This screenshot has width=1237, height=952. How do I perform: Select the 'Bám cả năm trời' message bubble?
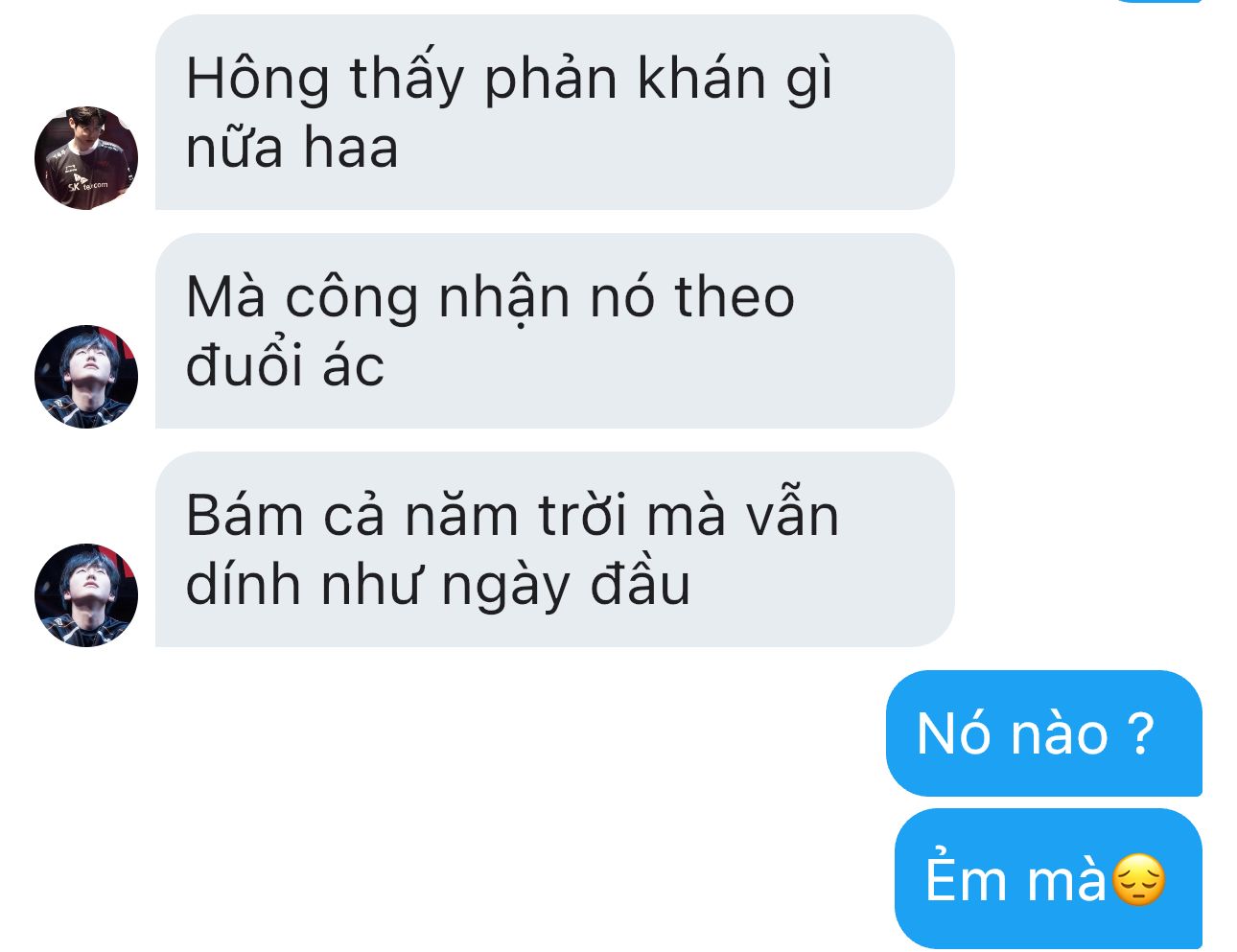coord(555,549)
